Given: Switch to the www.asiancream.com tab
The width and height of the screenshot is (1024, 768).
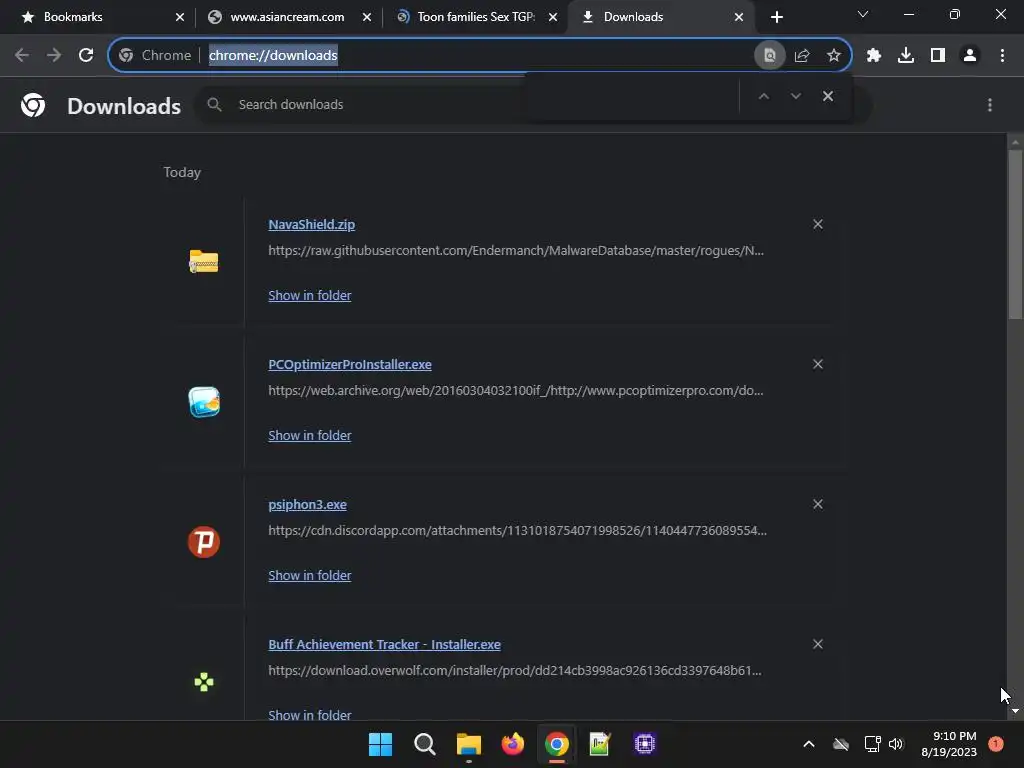Looking at the screenshot, I should [287, 17].
